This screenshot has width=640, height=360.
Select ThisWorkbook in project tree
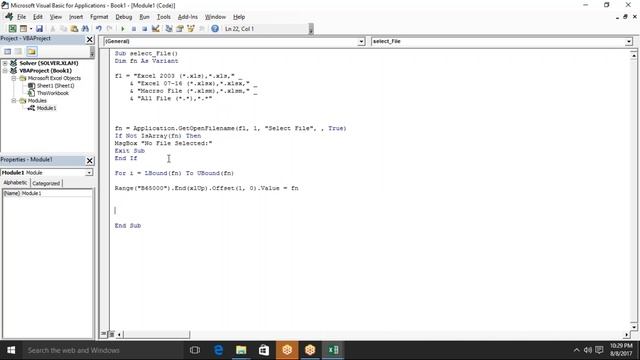click(x=53, y=93)
